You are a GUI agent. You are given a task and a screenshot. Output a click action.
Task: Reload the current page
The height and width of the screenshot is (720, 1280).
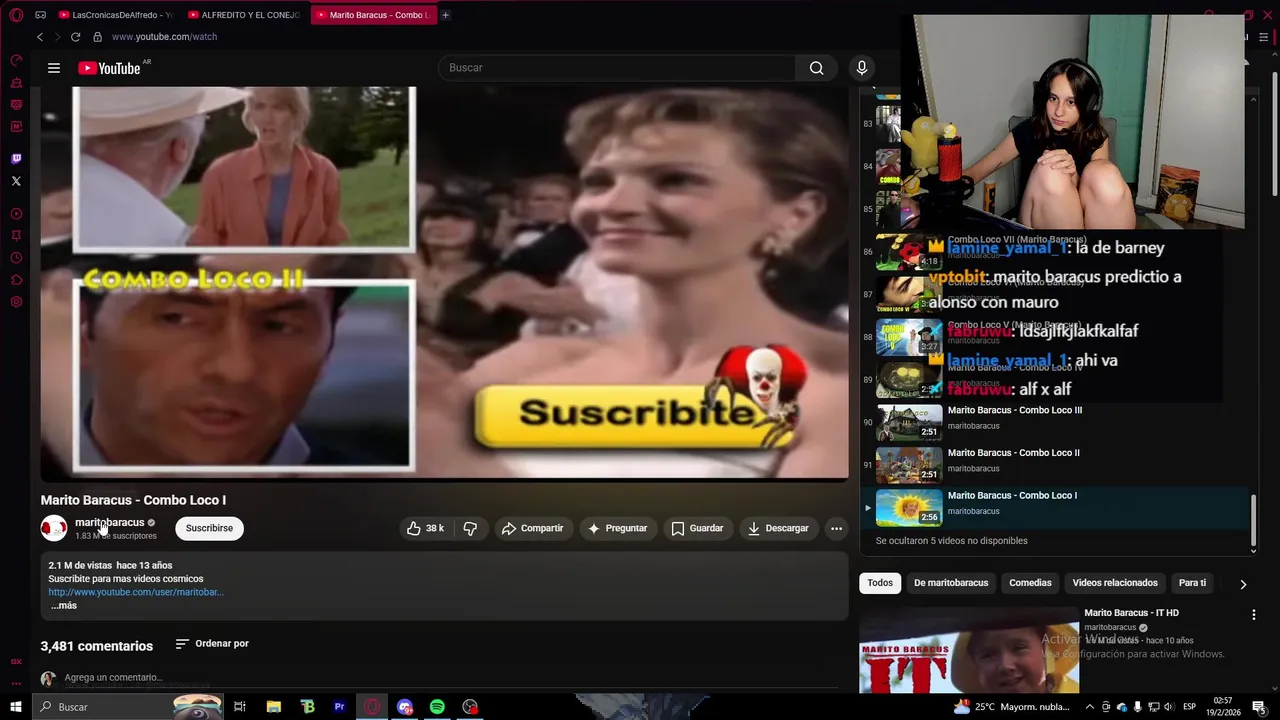pos(75,37)
